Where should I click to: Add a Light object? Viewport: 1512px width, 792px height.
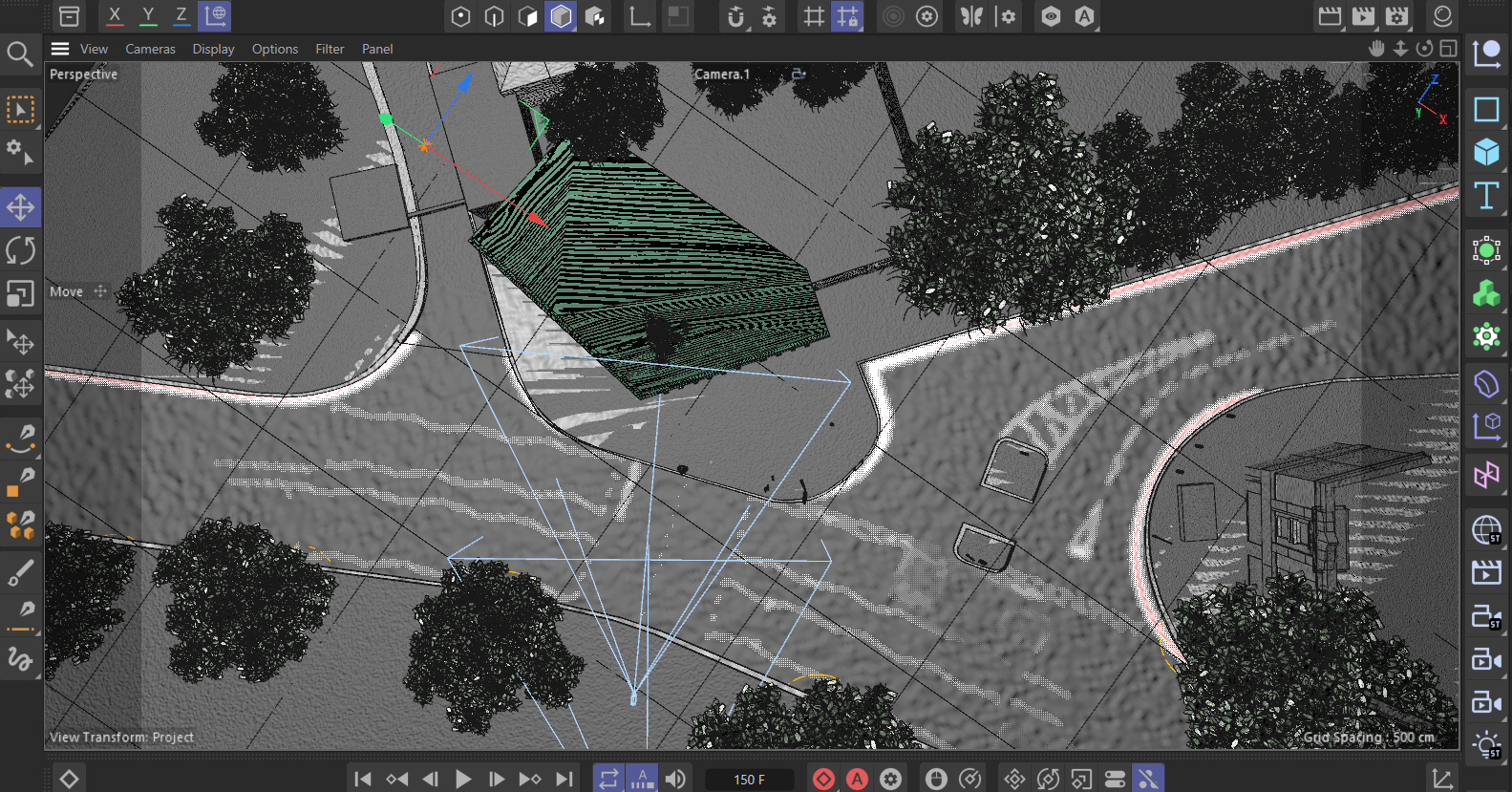(1486, 745)
